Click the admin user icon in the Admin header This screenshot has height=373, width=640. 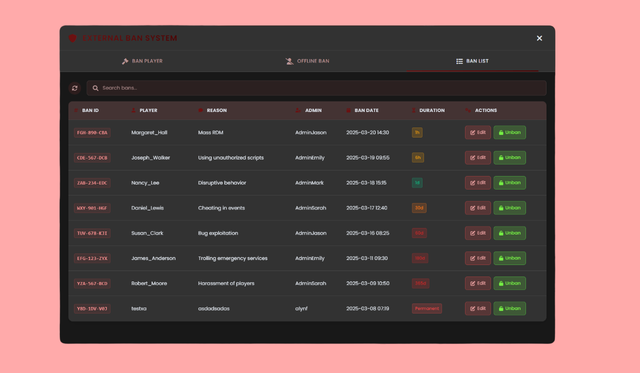pos(298,111)
